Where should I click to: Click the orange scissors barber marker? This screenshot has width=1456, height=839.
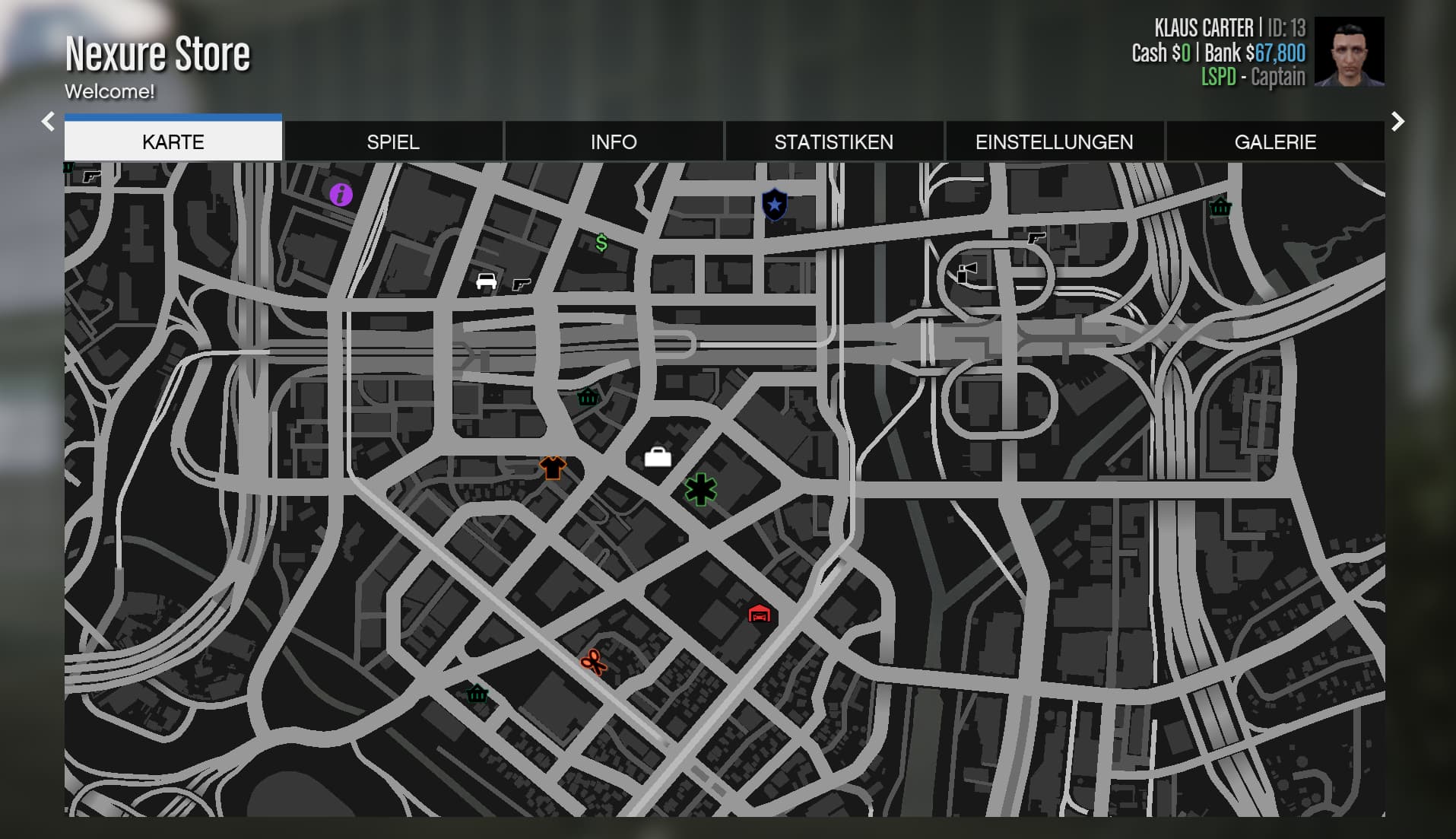(594, 663)
